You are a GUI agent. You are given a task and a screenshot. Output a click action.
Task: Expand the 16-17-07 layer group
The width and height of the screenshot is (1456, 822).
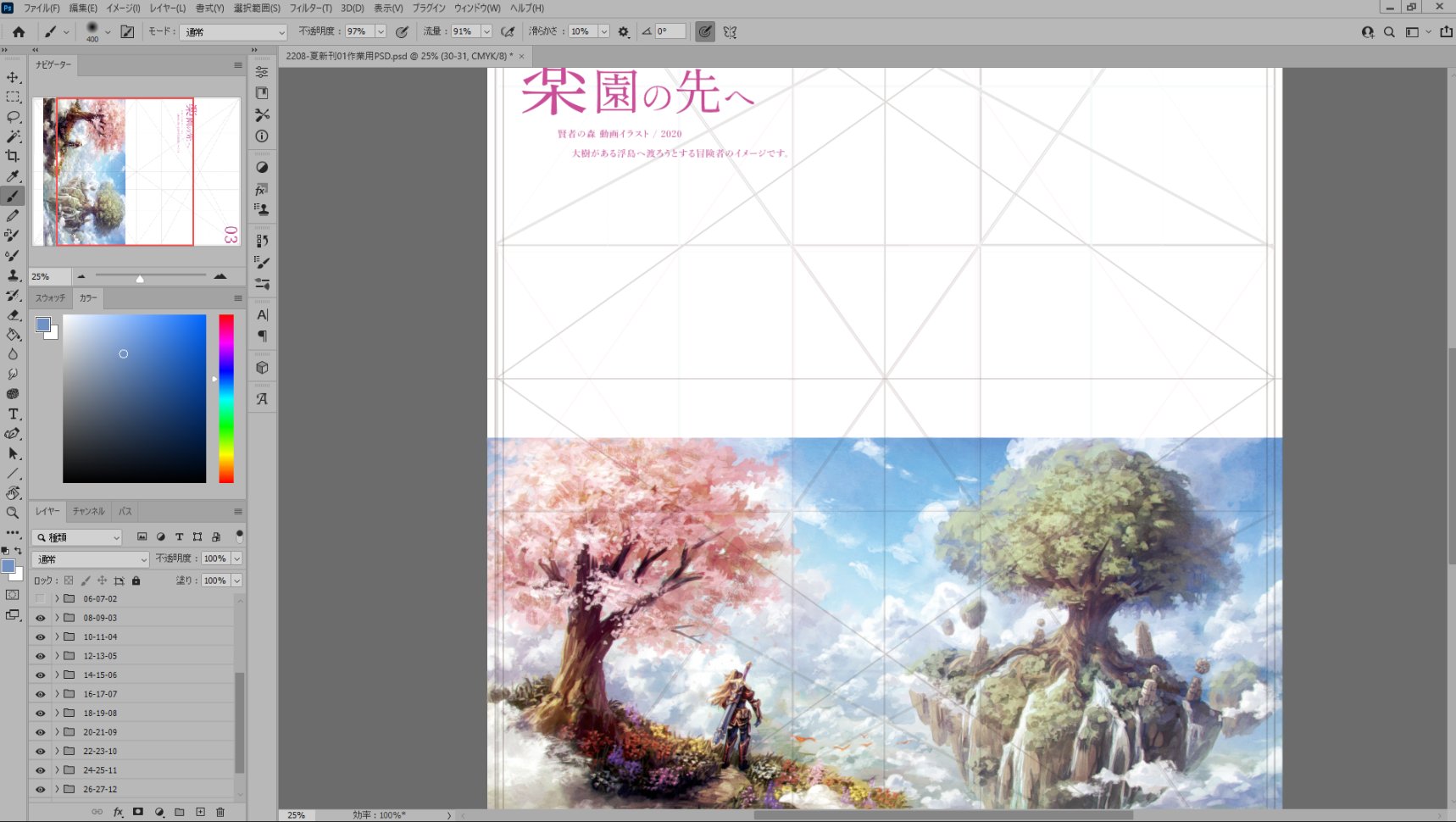click(x=57, y=694)
